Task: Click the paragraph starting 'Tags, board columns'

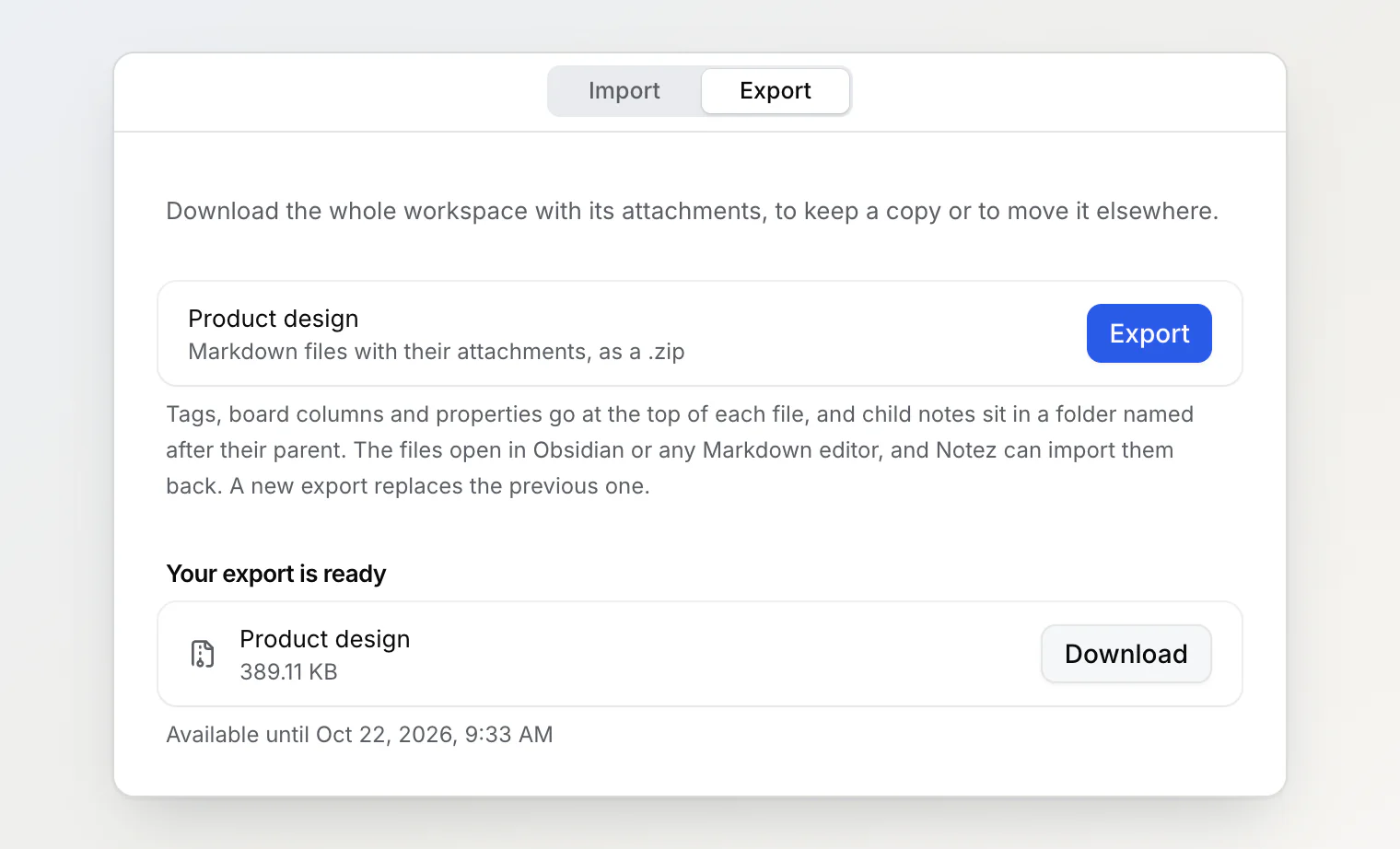Action: 680,450
